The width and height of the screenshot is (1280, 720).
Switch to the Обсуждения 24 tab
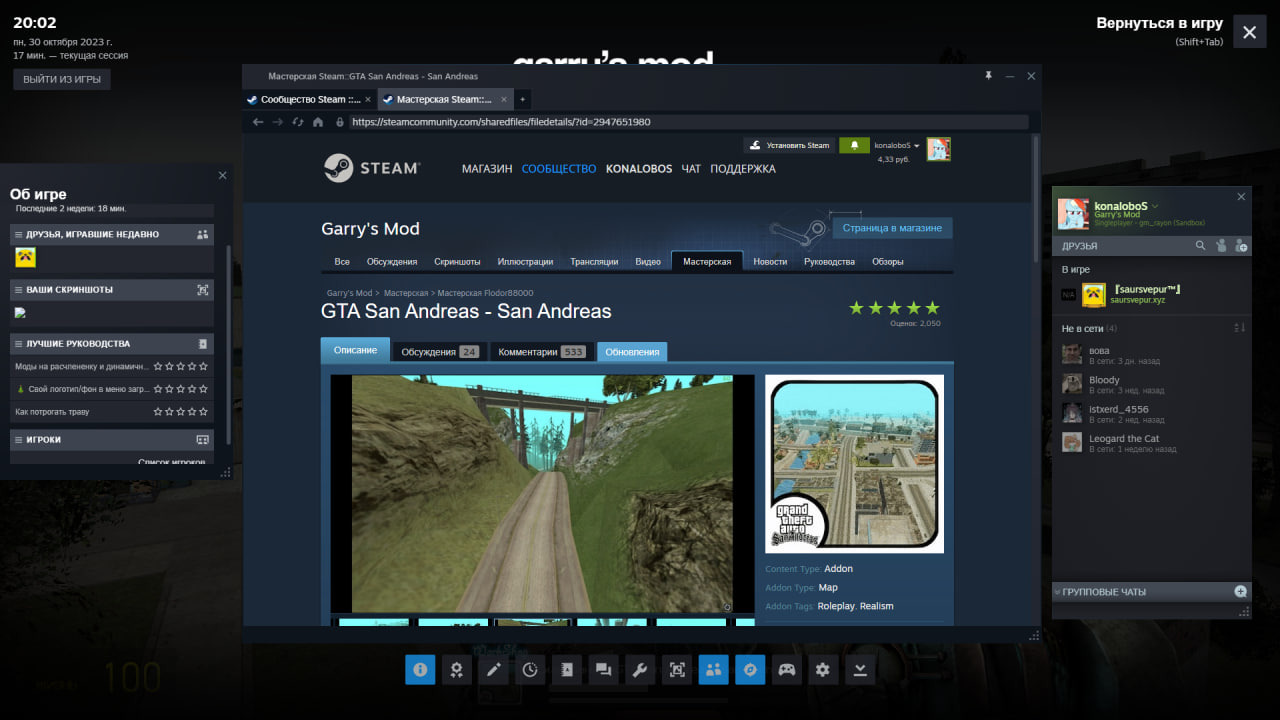coord(439,352)
